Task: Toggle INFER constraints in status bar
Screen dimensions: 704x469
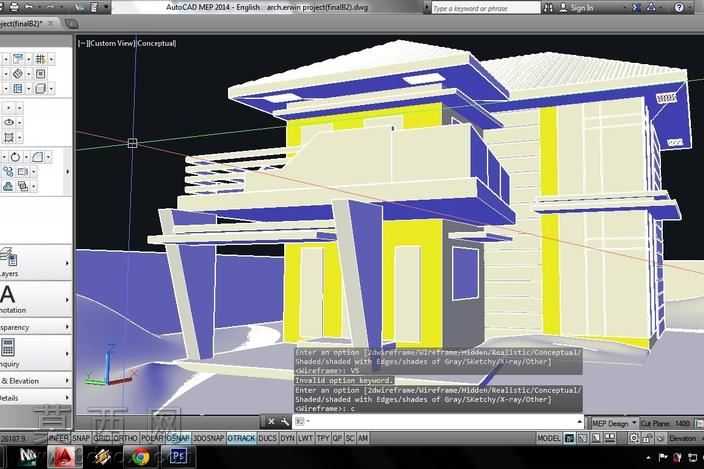Action: (x=59, y=438)
